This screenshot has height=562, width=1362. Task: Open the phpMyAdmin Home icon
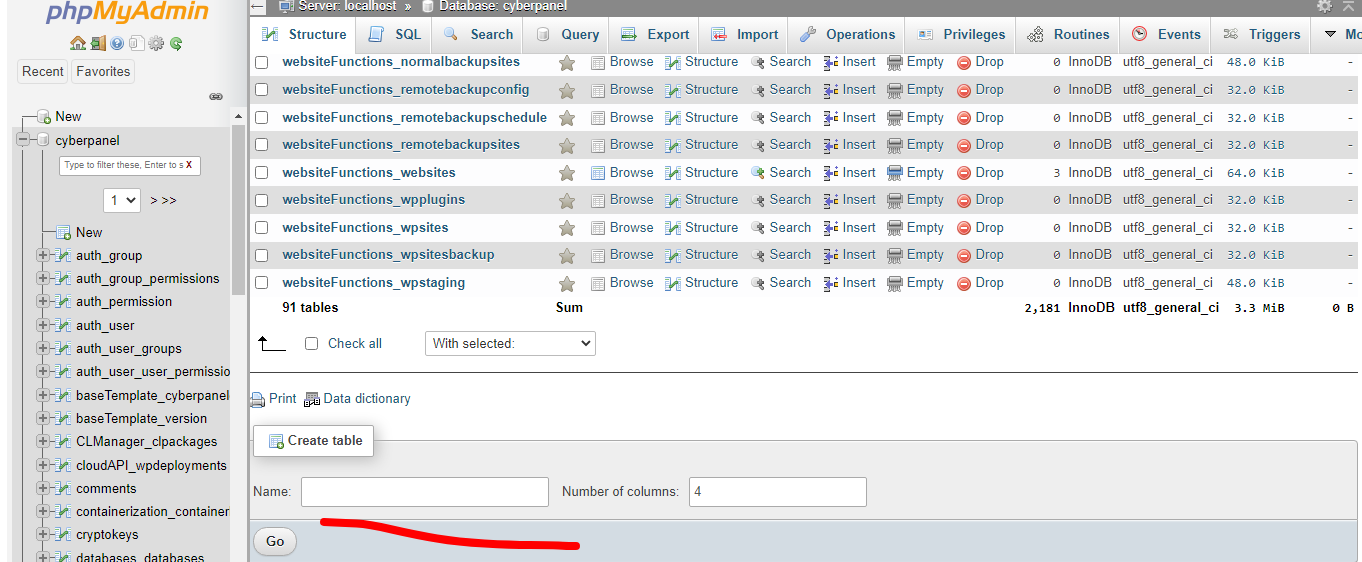tap(78, 43)
